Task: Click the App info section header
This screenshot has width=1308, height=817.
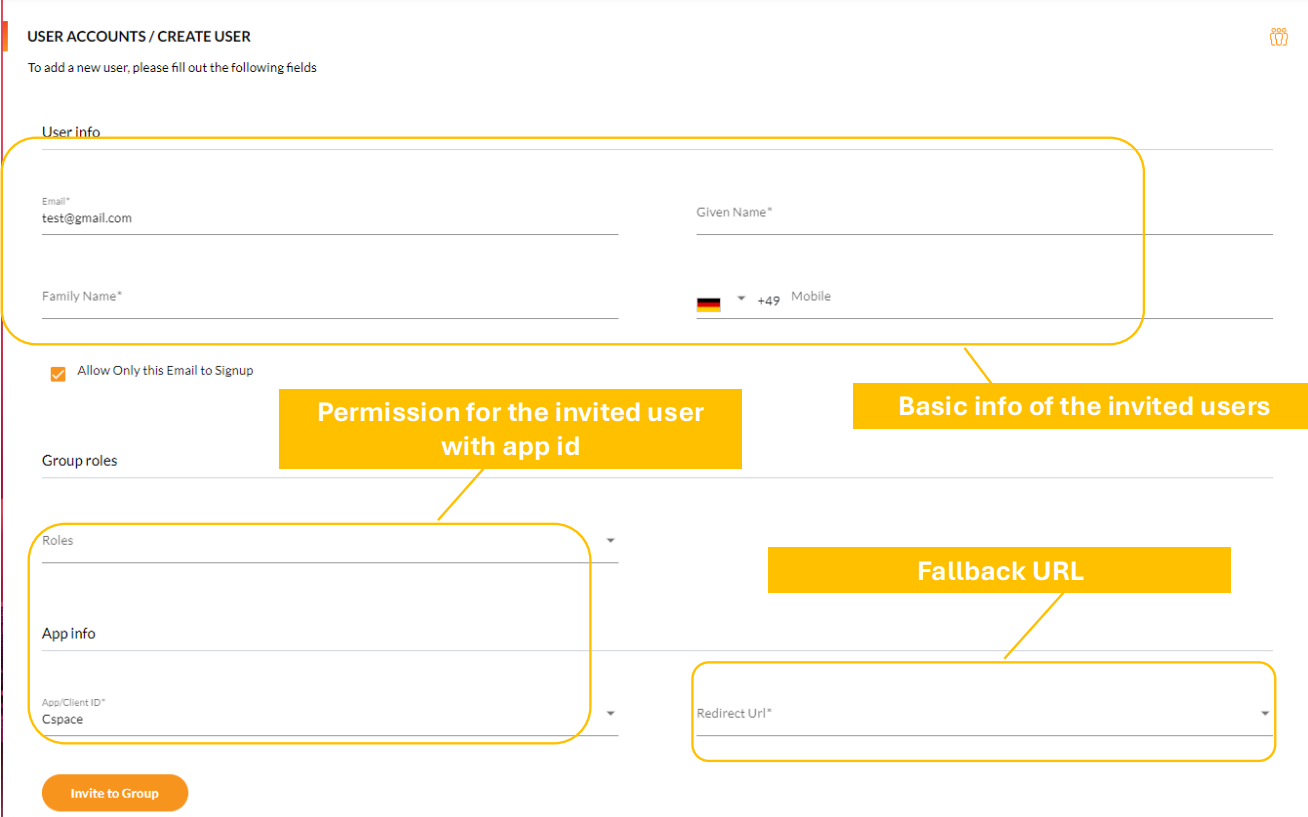Action: click(x=68, y=633)
